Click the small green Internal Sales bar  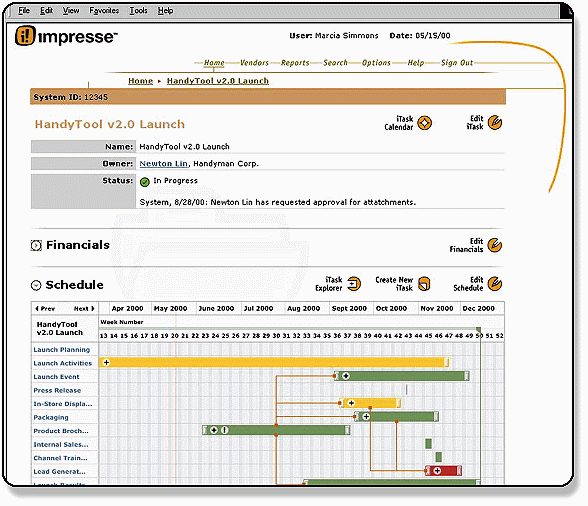pyautogui.click(x=428, y=444)
